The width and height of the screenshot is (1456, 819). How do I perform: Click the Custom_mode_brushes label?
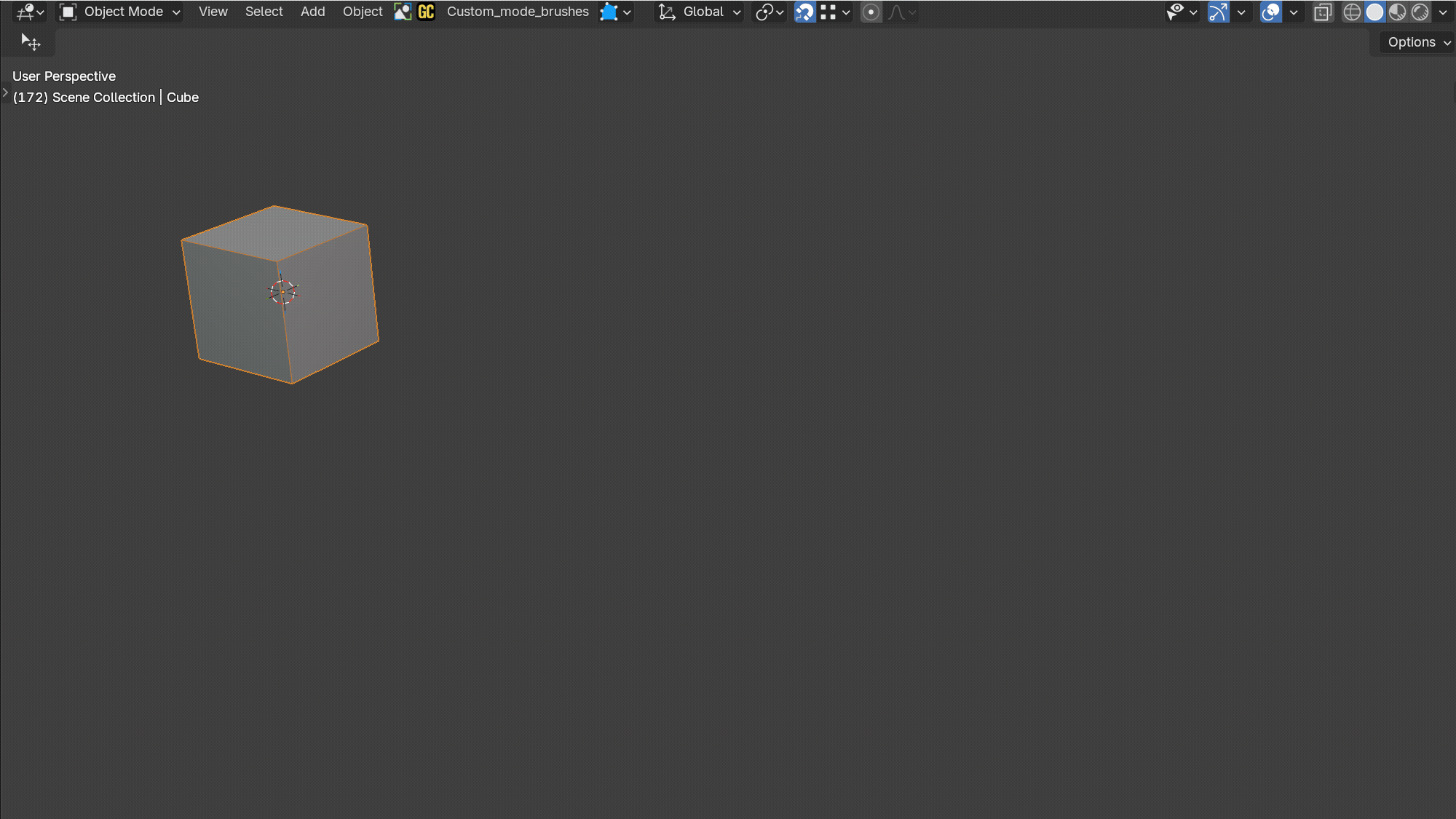(518, 12)
